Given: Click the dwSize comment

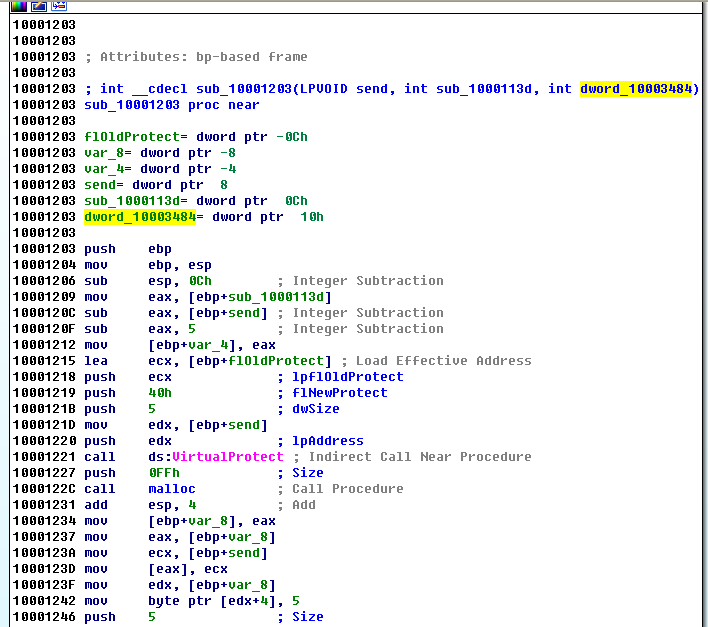Looking at the screenshot, I should pyautogui.click(x=316, y=409).
